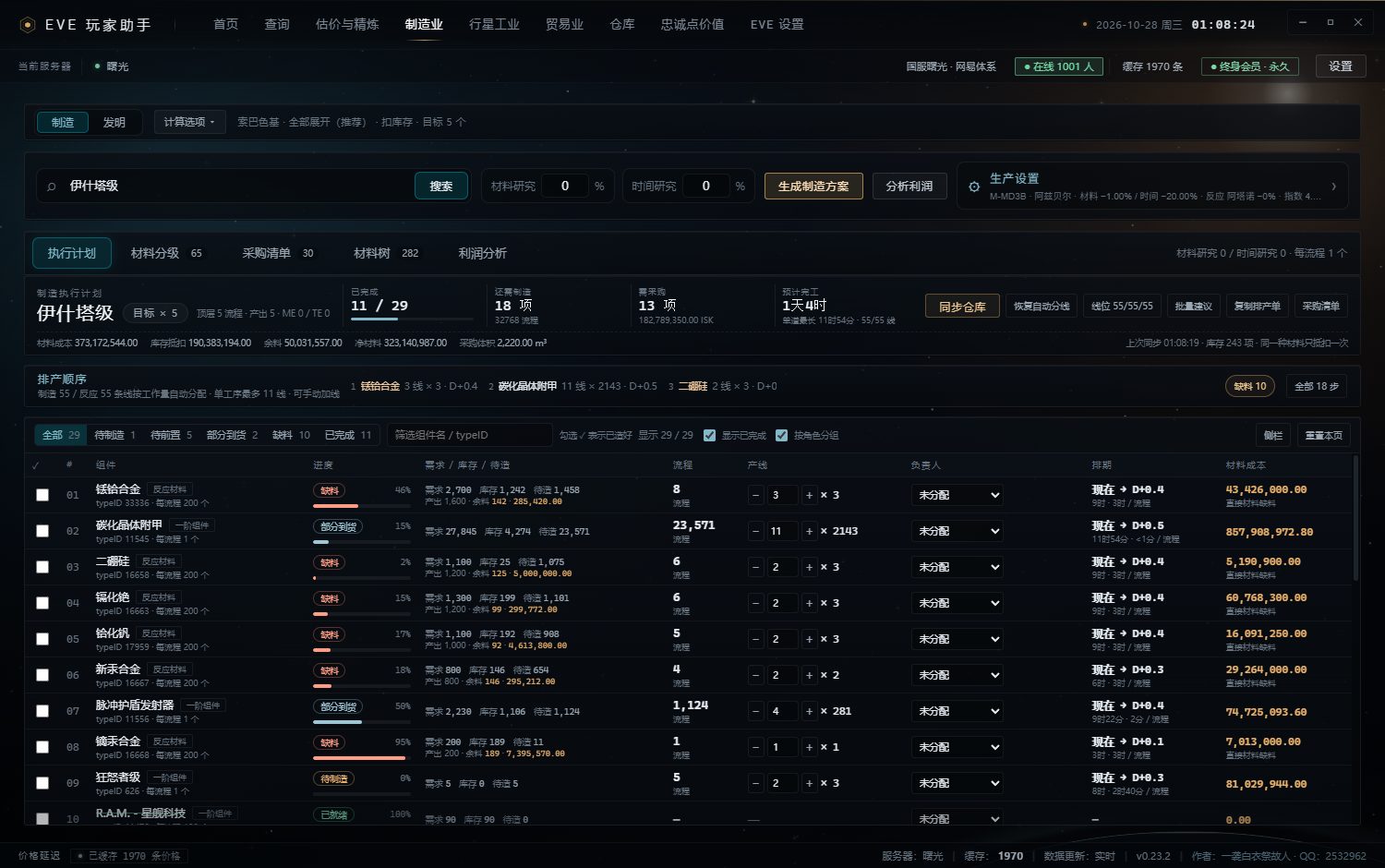Decrease production lines for 镝汞合金

[x=755, y=747]
